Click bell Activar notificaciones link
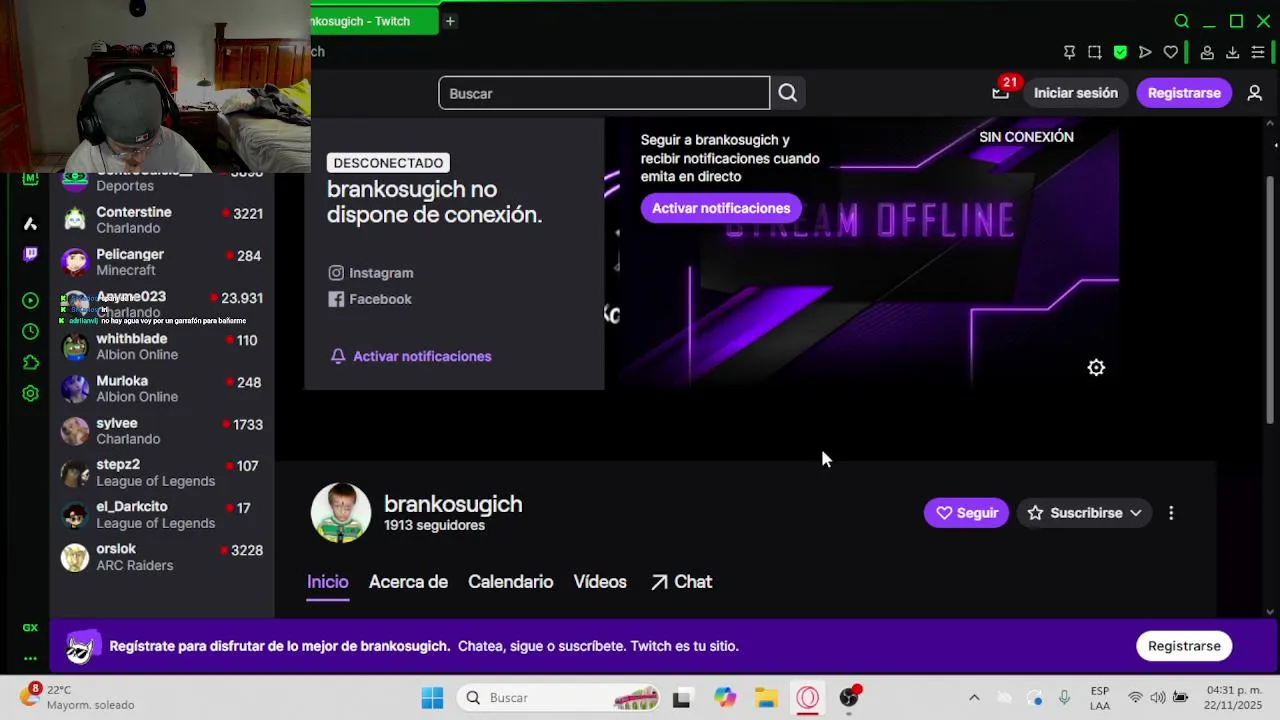The width and height of the screenshot is (1280, 720). point(411,356)
